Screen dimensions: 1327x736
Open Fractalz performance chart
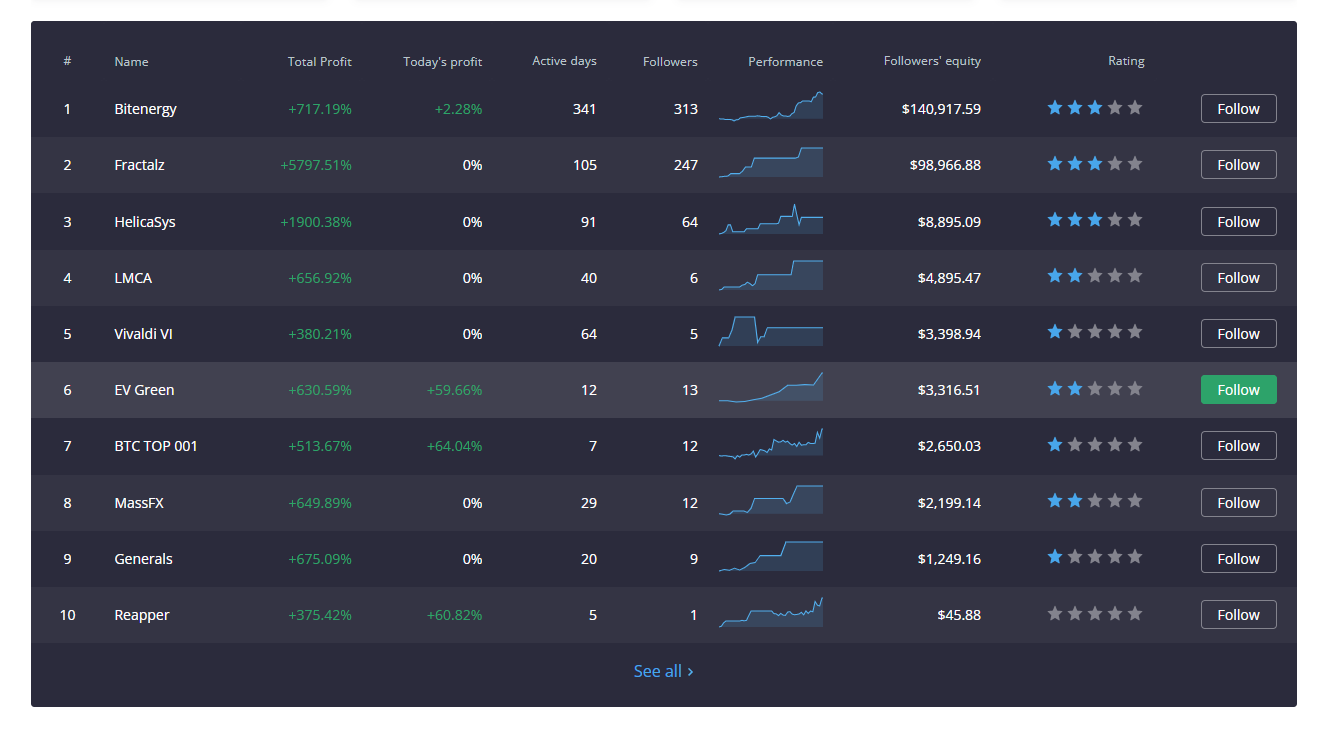coord(770,162)
